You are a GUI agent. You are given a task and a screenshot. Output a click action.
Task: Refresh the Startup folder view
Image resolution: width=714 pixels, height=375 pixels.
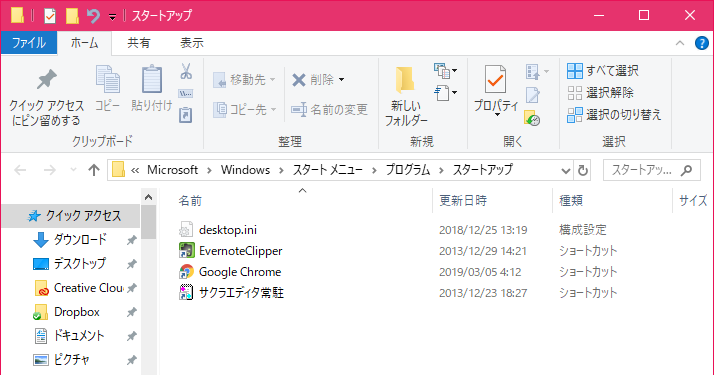click(582, 171)
